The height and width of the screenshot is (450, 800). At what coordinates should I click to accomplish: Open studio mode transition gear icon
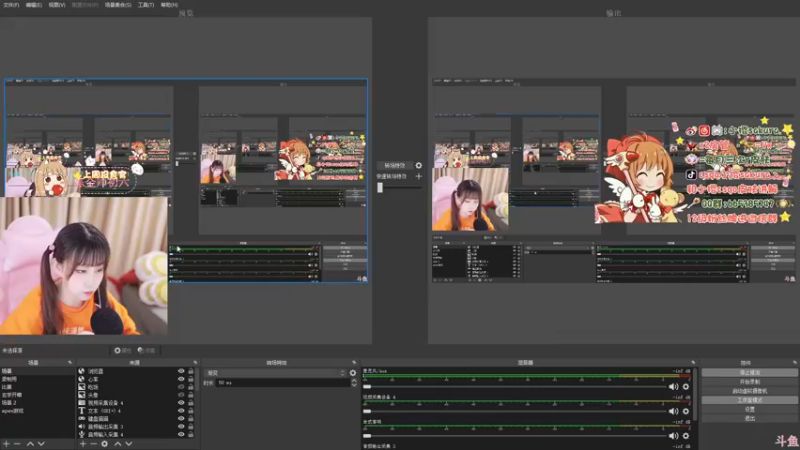[x=418, y=165]
